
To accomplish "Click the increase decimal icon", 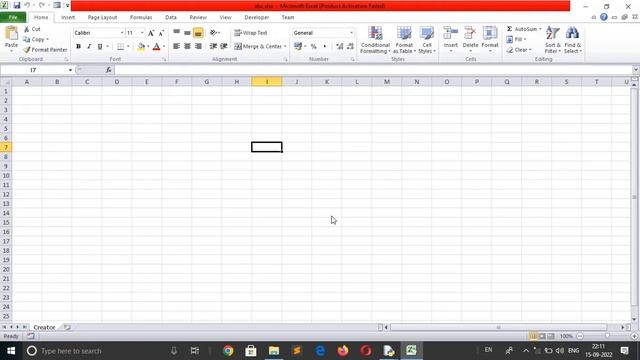I will (x=340, y=47).
